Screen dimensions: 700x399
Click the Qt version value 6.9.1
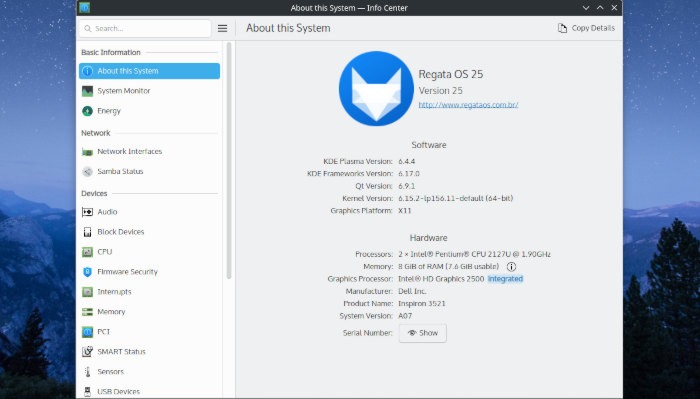tap(407, 186)
